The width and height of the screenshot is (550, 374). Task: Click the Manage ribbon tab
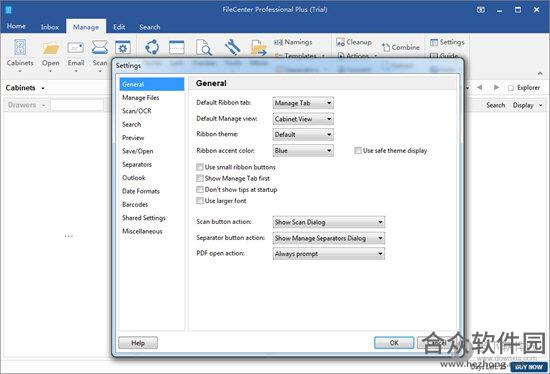click(x=86, y=27)
